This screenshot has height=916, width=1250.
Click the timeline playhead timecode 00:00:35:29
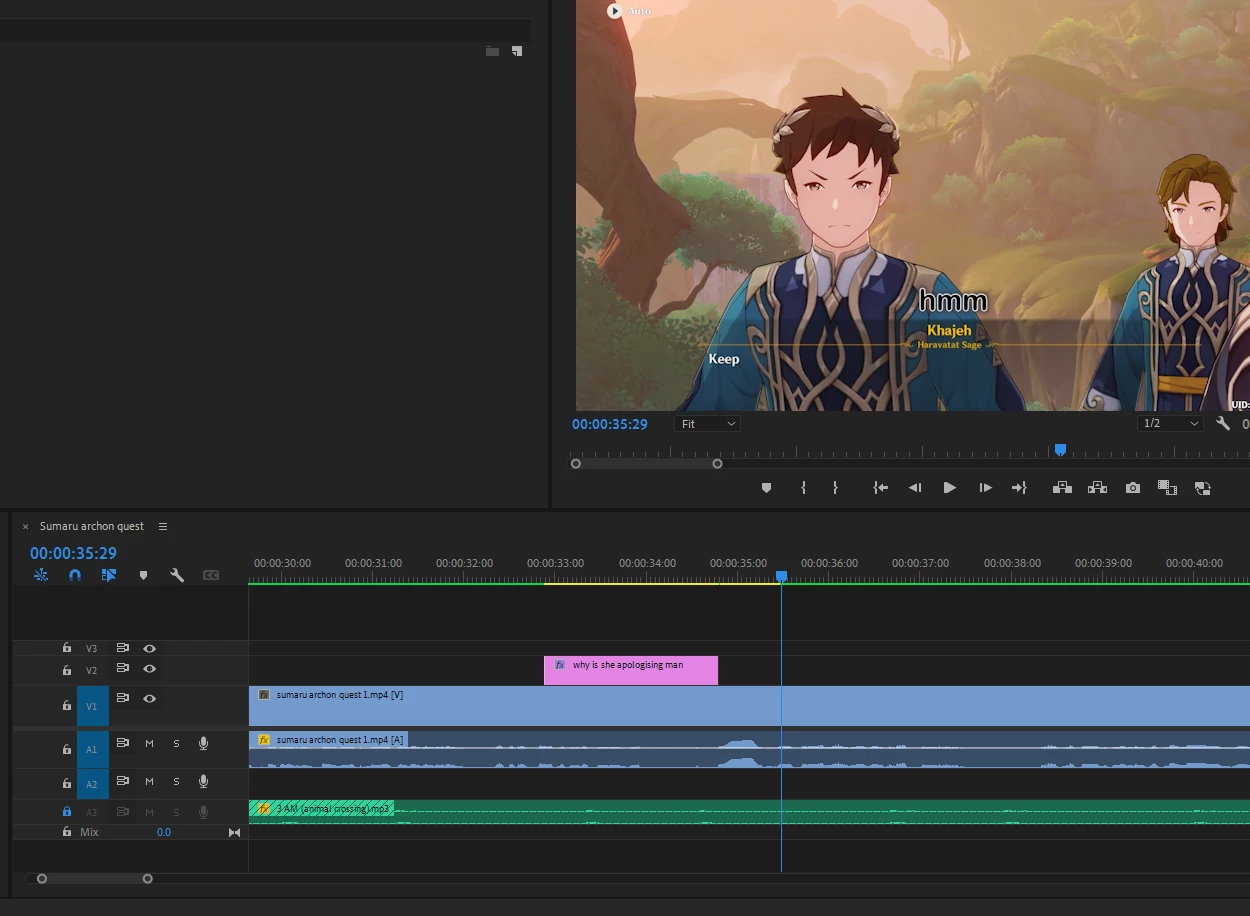[73, 553]
